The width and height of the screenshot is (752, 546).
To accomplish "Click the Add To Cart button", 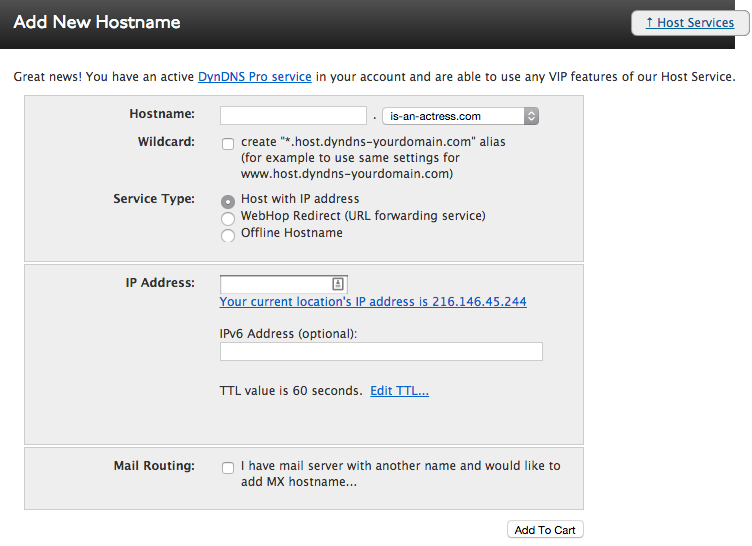I will pyautogui.click(x=545, y=530).
